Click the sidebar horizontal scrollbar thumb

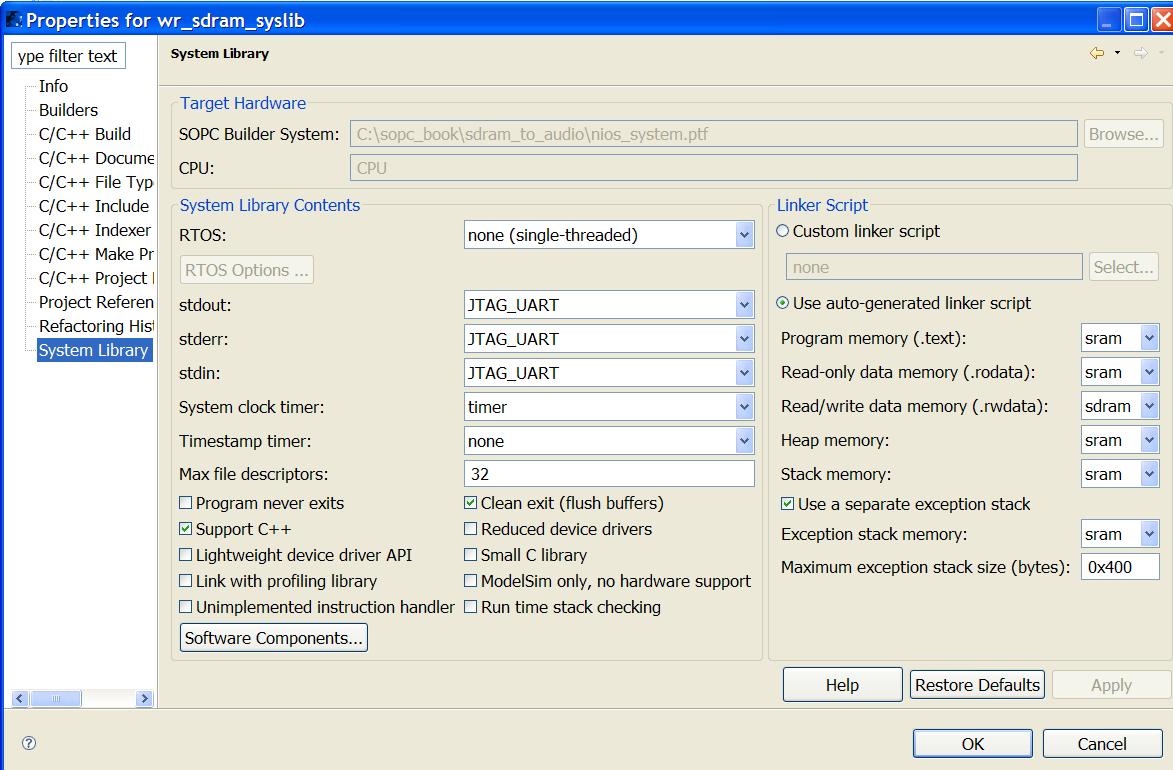pos(56,698)
